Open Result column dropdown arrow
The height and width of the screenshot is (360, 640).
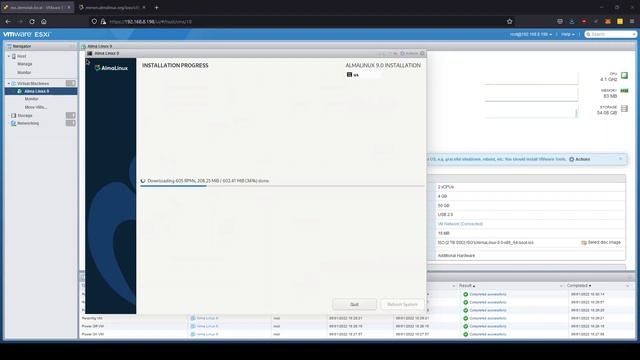[x=561, y=286]
